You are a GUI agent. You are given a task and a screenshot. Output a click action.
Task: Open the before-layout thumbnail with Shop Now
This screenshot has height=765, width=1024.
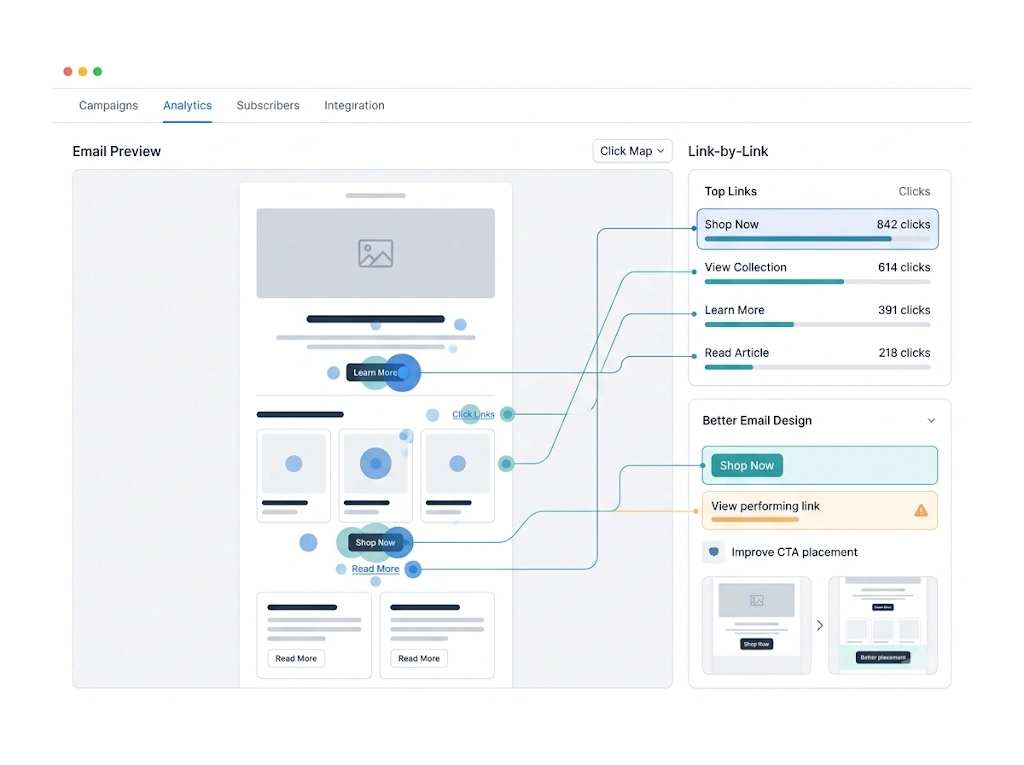756,625
